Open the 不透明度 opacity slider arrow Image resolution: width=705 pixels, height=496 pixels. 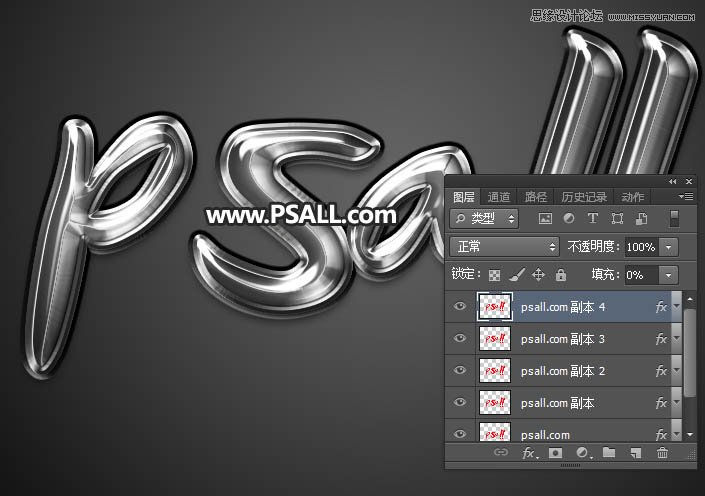coord(669,247)
